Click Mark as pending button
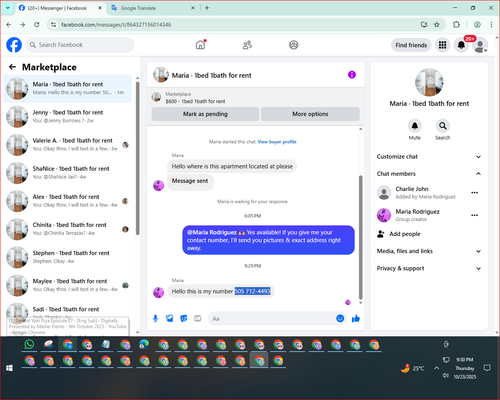 point(205,114)
